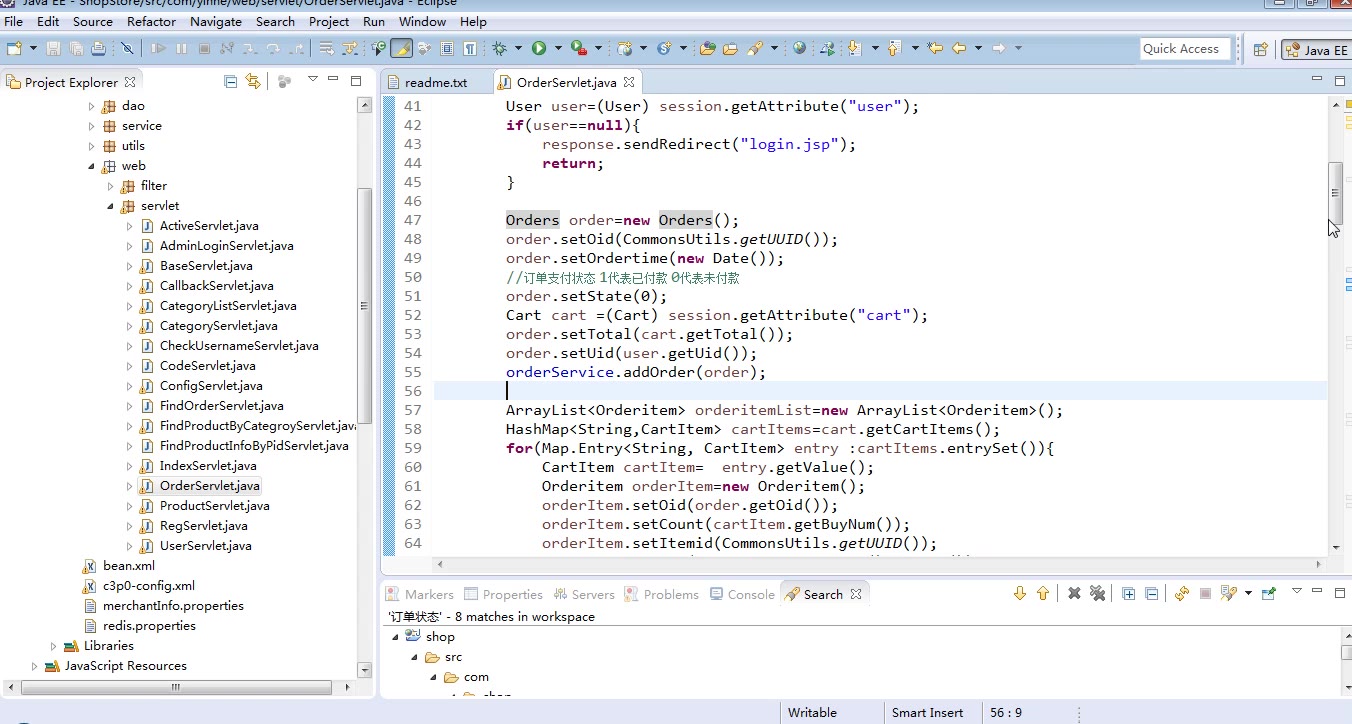Click the Open Web Browser globe icon
The width and height of the screenshot is (1352, 724).
(799, 48)
